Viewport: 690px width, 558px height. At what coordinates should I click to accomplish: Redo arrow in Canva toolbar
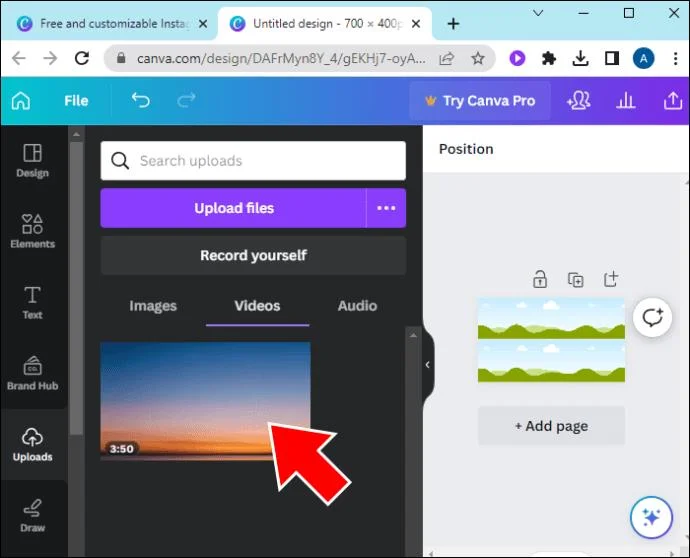tap(186, 101)
